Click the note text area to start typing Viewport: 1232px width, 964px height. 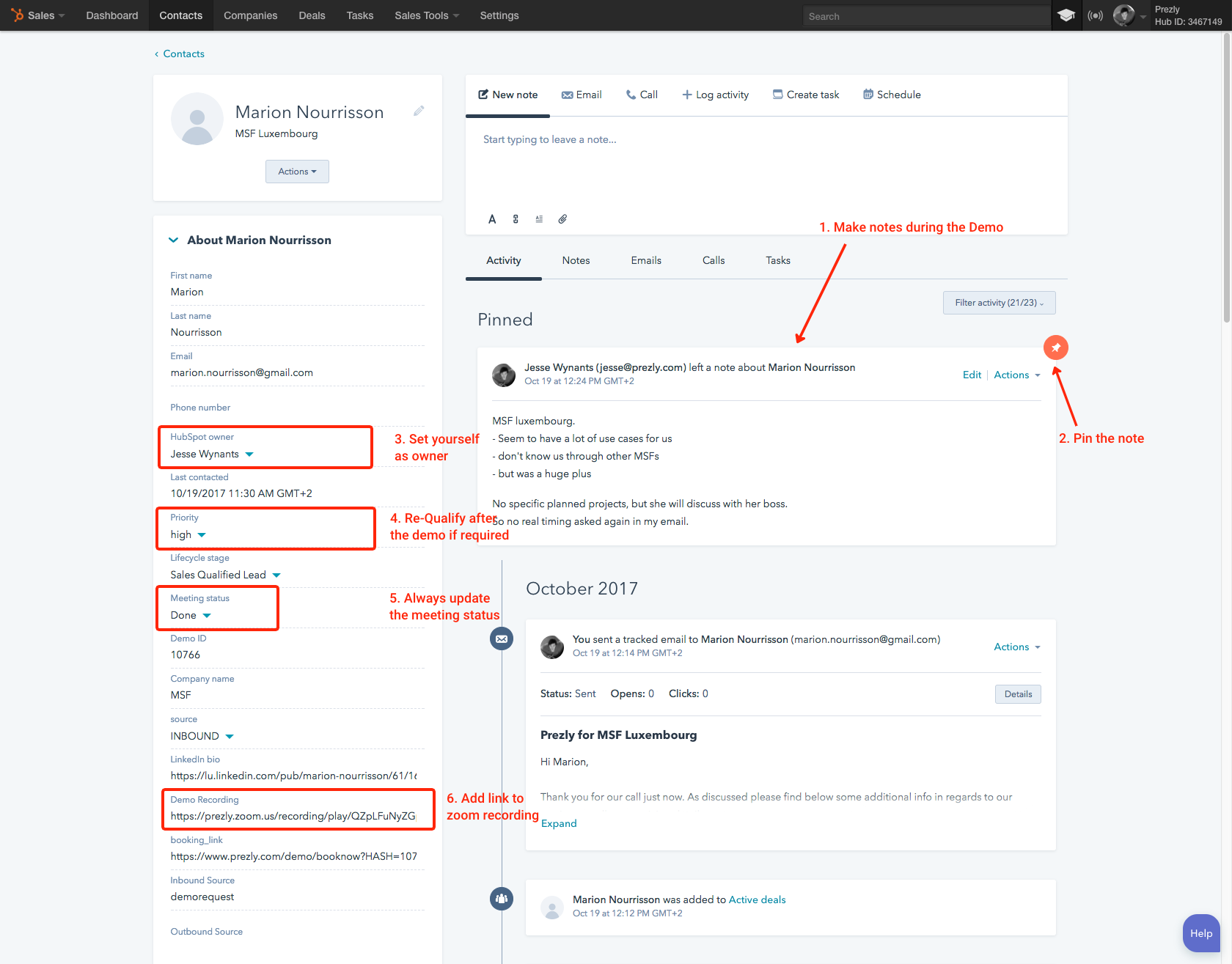click(x=766, y=165)
